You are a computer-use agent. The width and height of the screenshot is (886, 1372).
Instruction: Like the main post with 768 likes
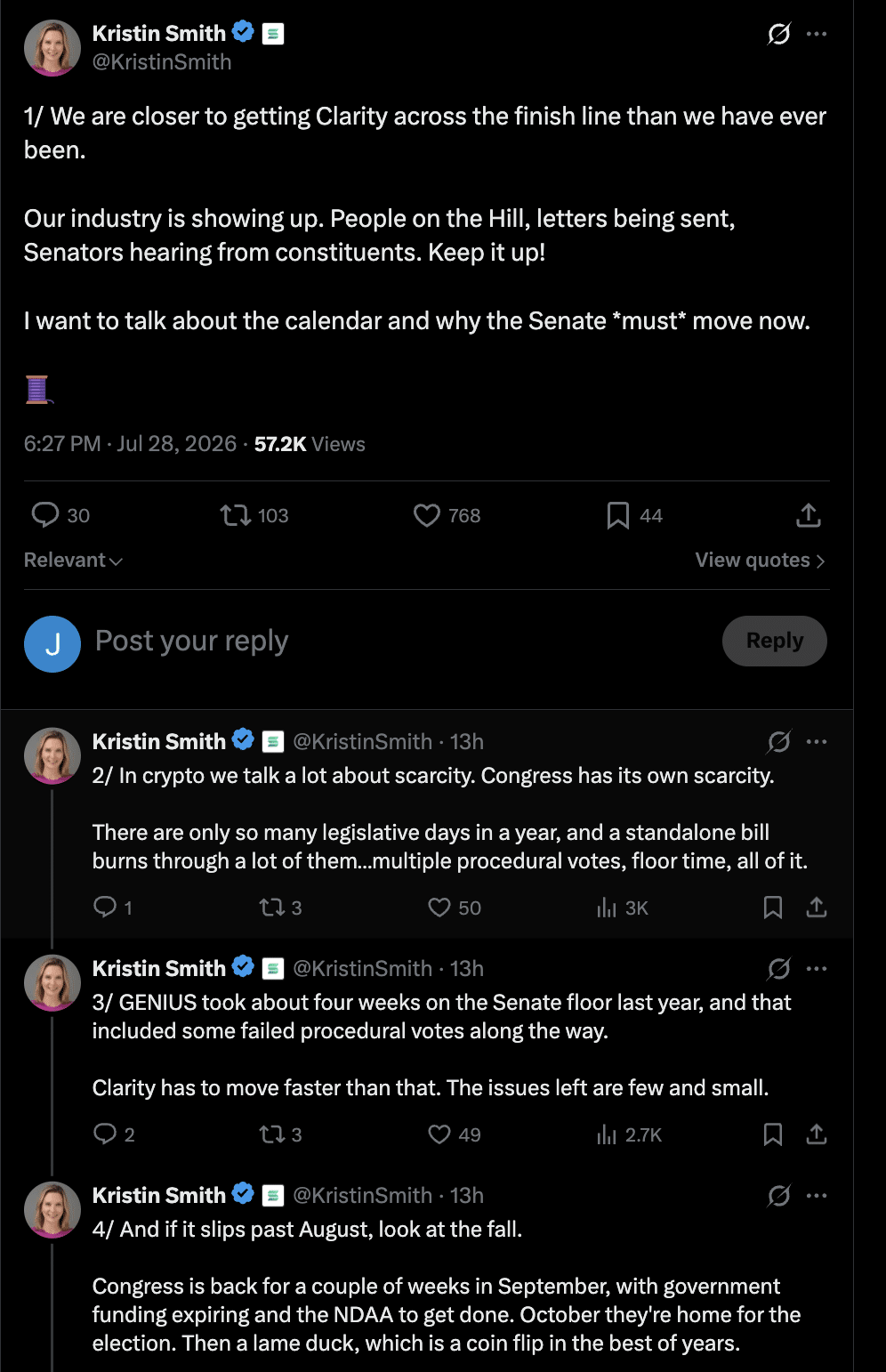pos(427,515)
